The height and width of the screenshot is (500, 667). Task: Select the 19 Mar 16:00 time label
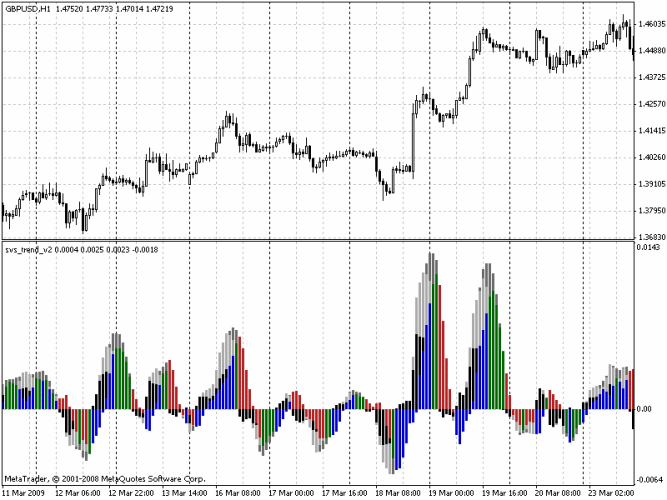(x=503, y=493)
